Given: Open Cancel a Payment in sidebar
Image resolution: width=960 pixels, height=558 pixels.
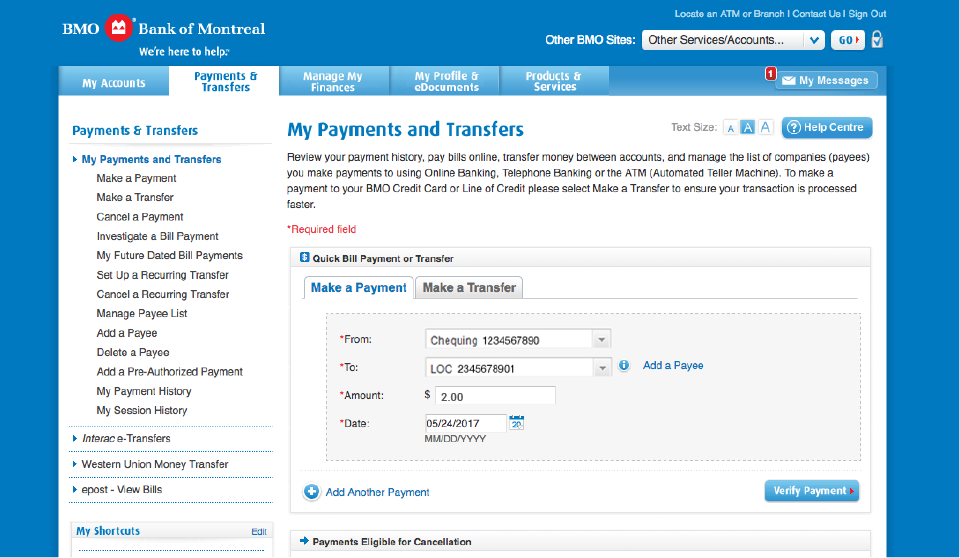Looking at the screenshot, I should click(140, 217).
